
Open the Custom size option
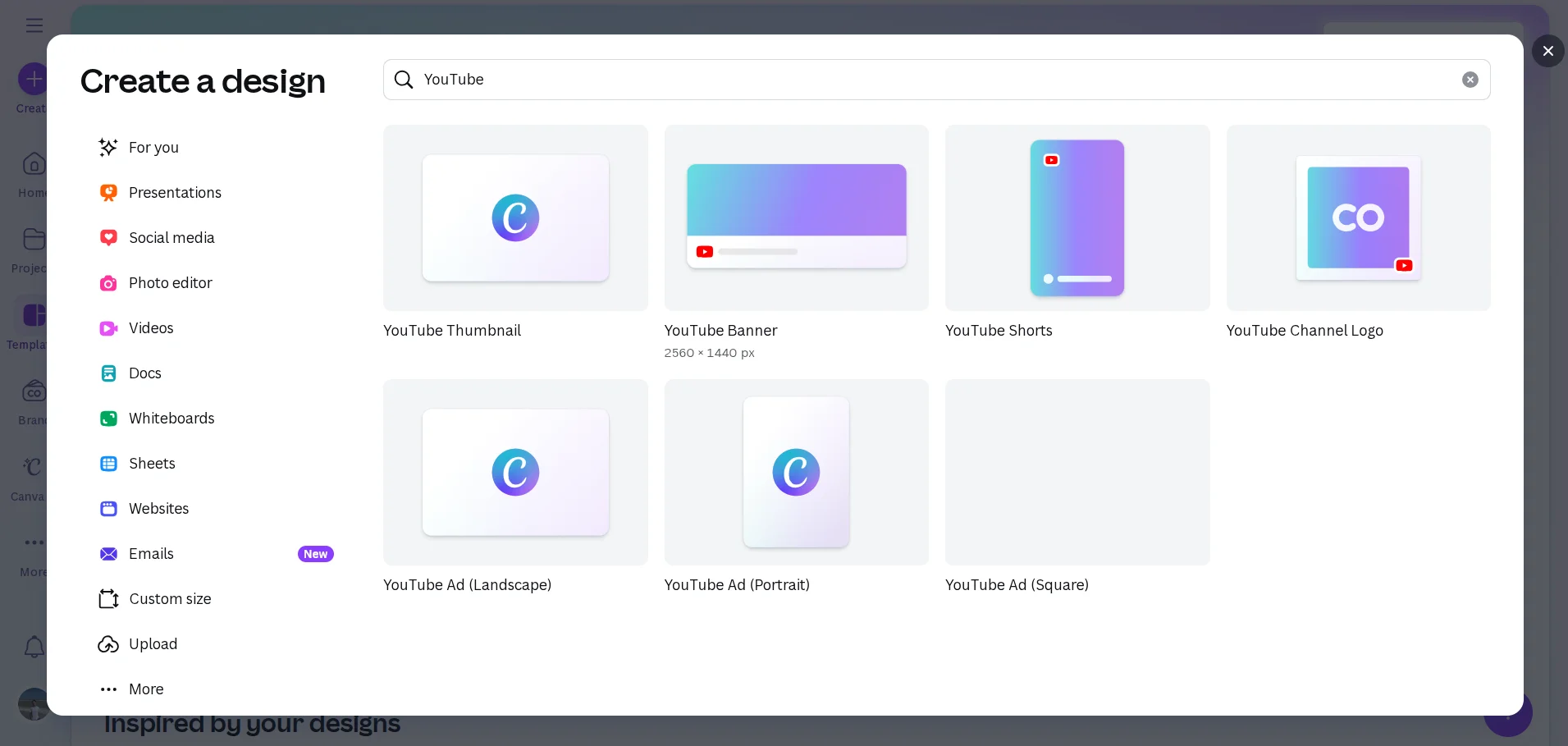169,598
